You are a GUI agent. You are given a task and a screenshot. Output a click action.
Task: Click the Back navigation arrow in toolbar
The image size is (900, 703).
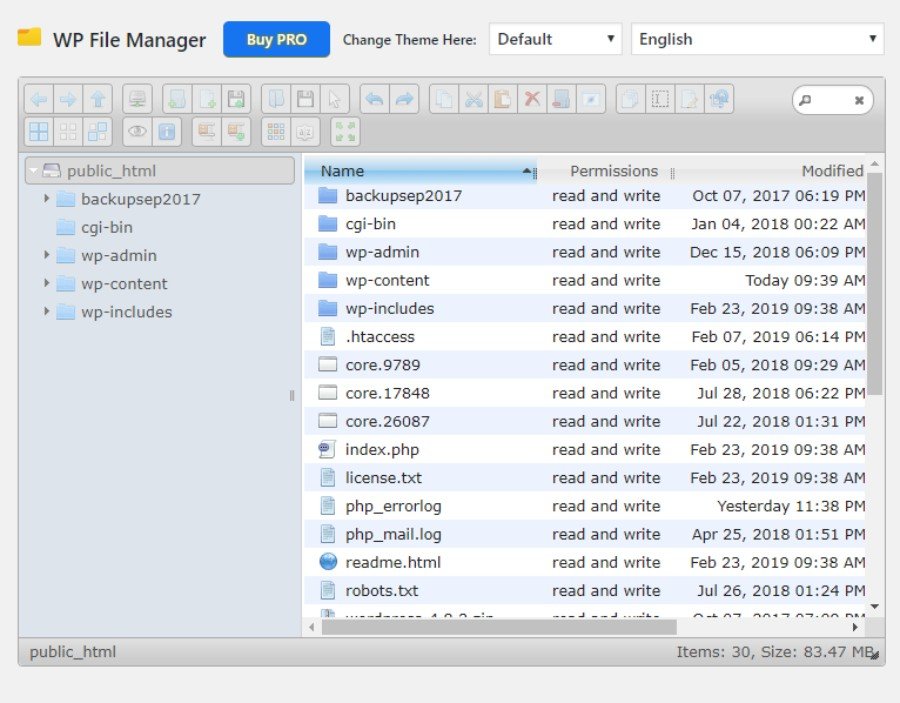click(39, 99)
